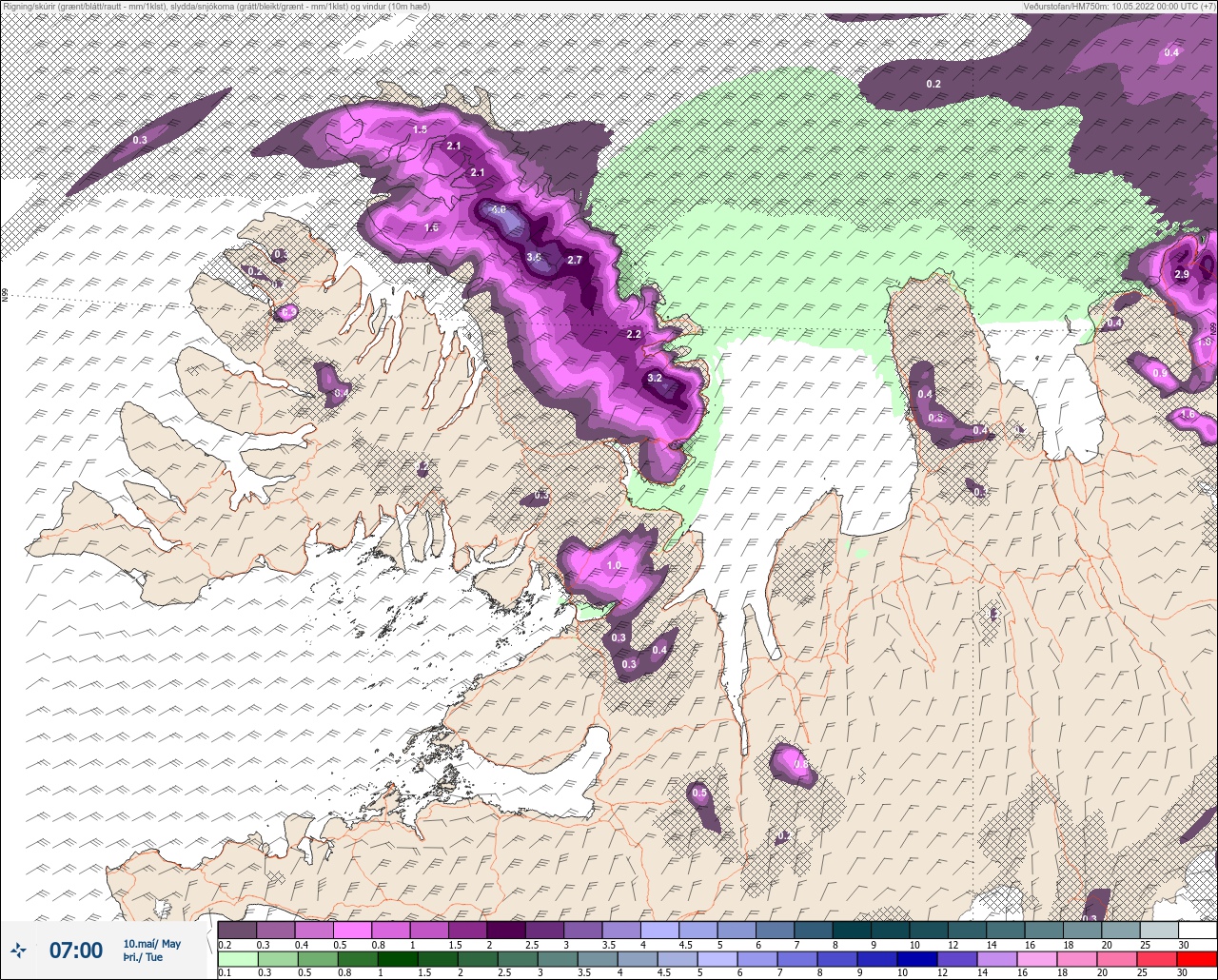Image resolution: width=1218 pixels, height=980 pixels.
Task: Click the 1.0 value in the pink blob
Action: 614,565
